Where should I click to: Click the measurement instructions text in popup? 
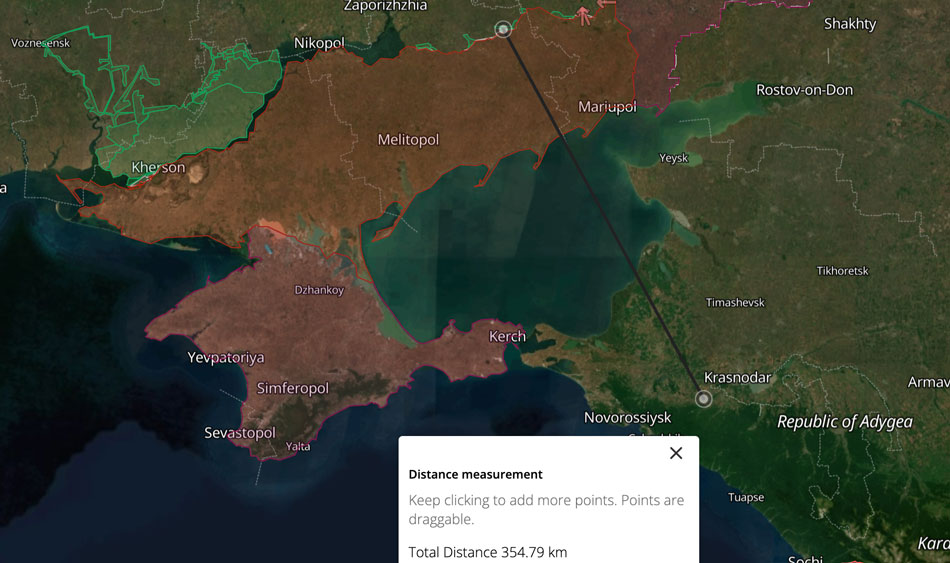[546, 510]
